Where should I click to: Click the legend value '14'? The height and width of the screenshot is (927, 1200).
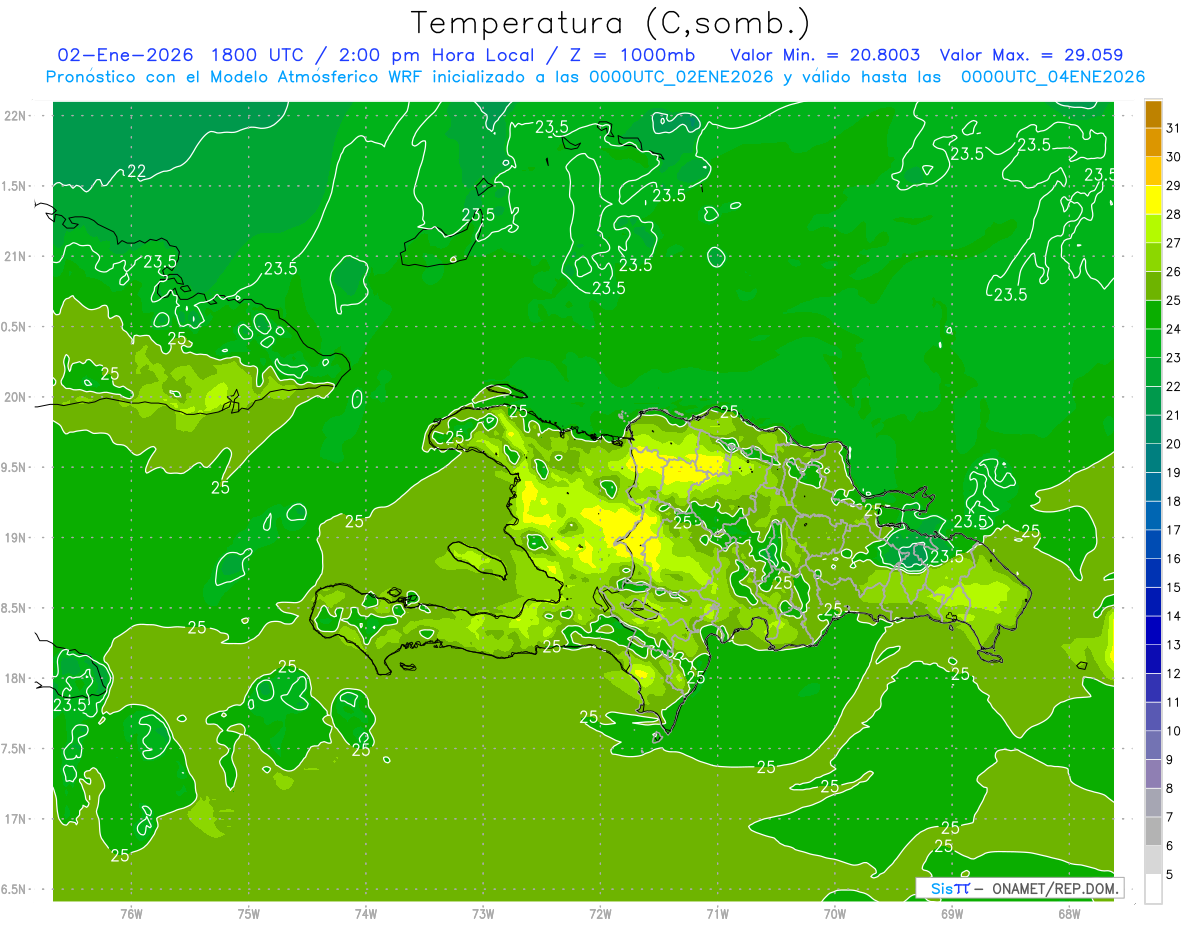point(1173,617)
